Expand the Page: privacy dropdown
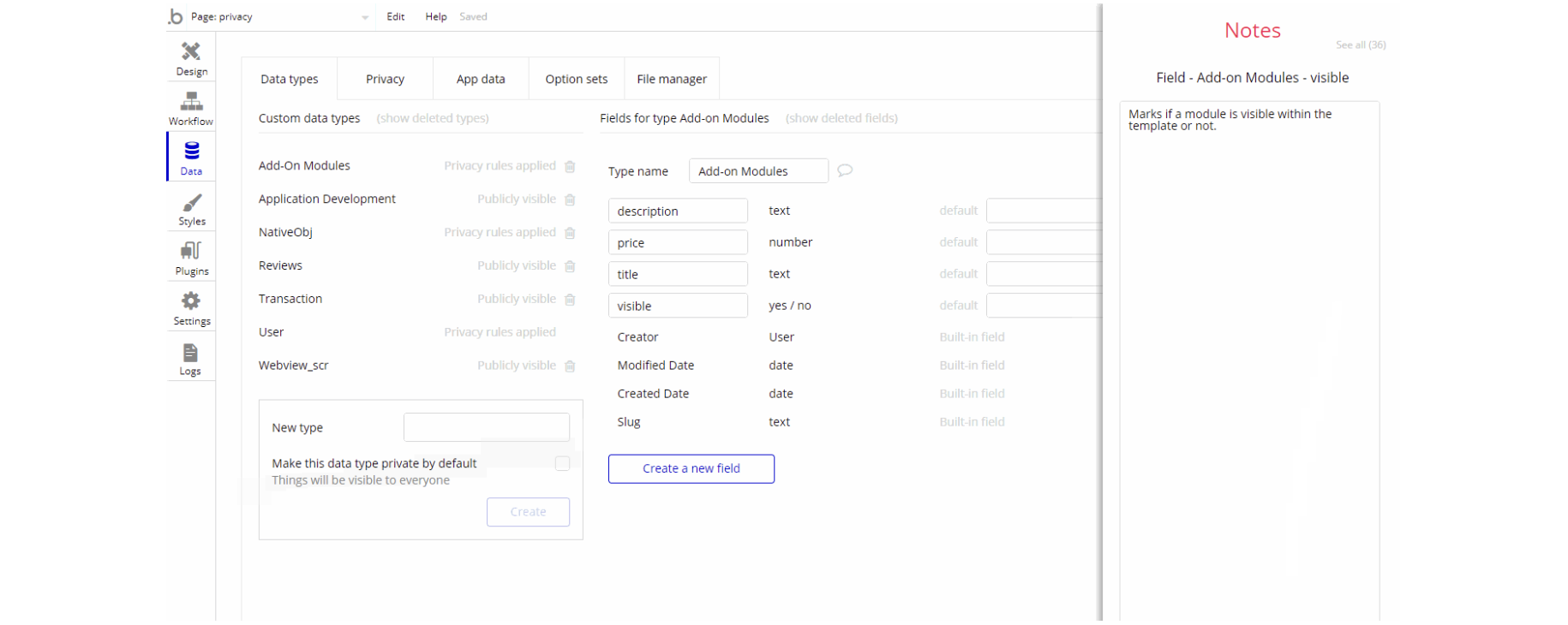Viewport: 1568px width, 625px height. (x=365, y=17)
